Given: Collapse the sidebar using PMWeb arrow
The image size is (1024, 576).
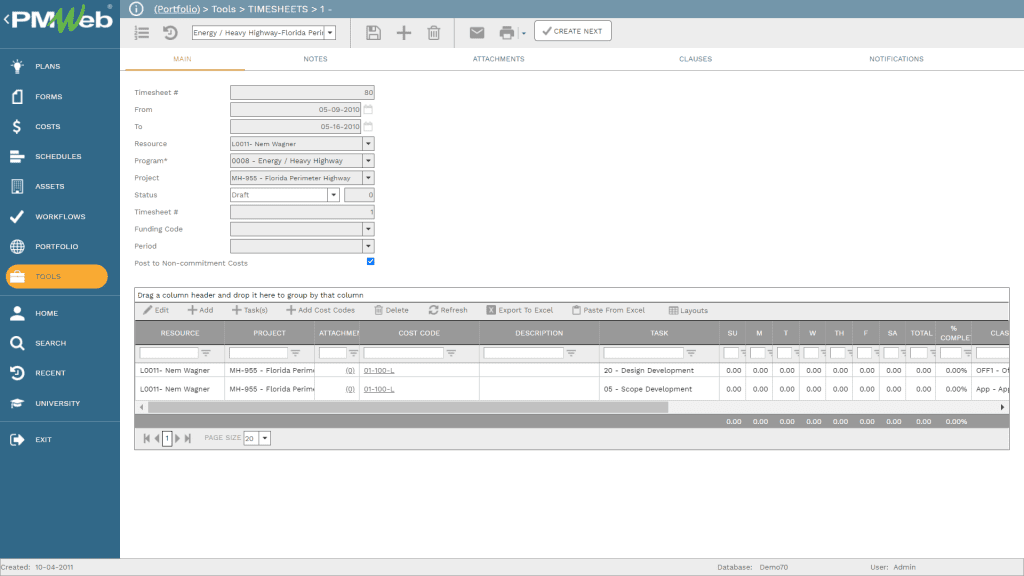Looking at the screenshot, I should tap(7, 20).
